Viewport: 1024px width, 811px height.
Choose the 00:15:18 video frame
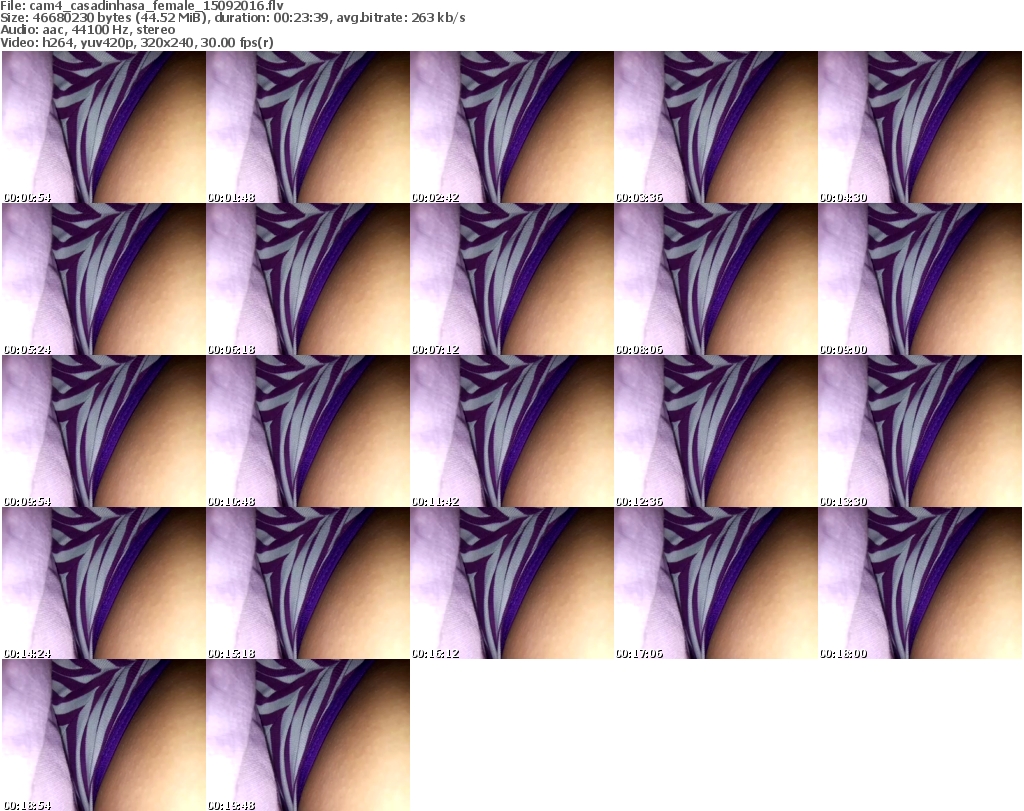point(308,583)
